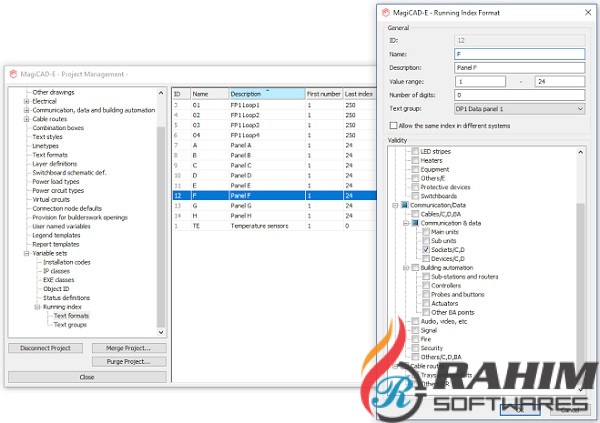Image resolution: width=600 pixels, height=423 pixels.
Task: Sort table by Name column header
Action: pos(210,94)
